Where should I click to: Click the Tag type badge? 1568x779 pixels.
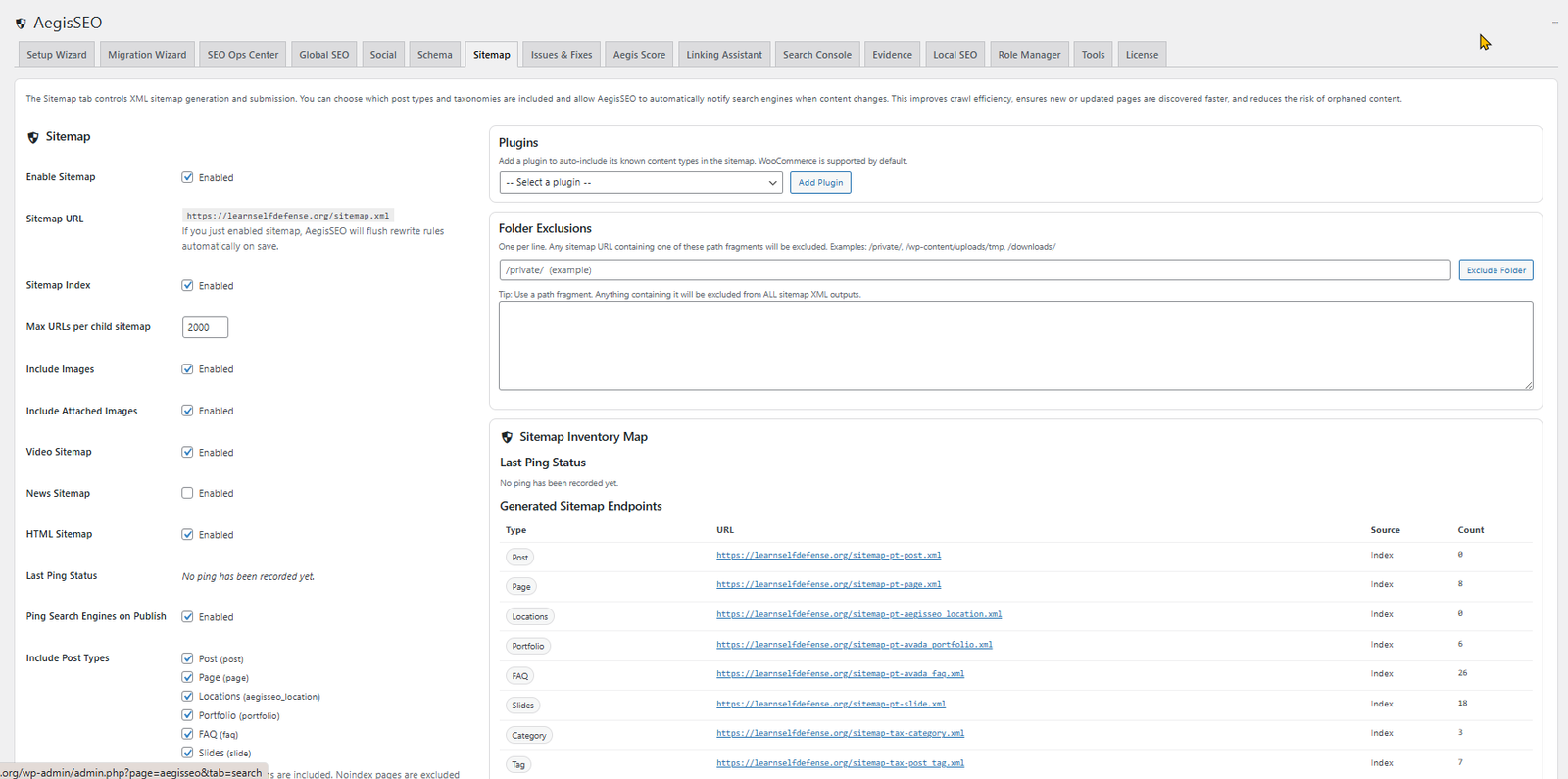pyautogui.click(x=518, y=765)
